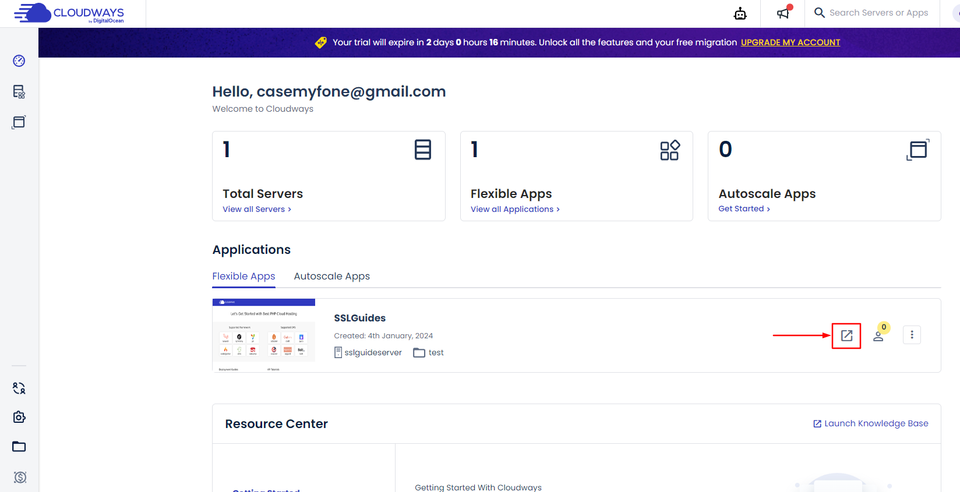Screen dimensions: 960x492
Task: Open announcements megaphone icon
Action: click(783, 14)
